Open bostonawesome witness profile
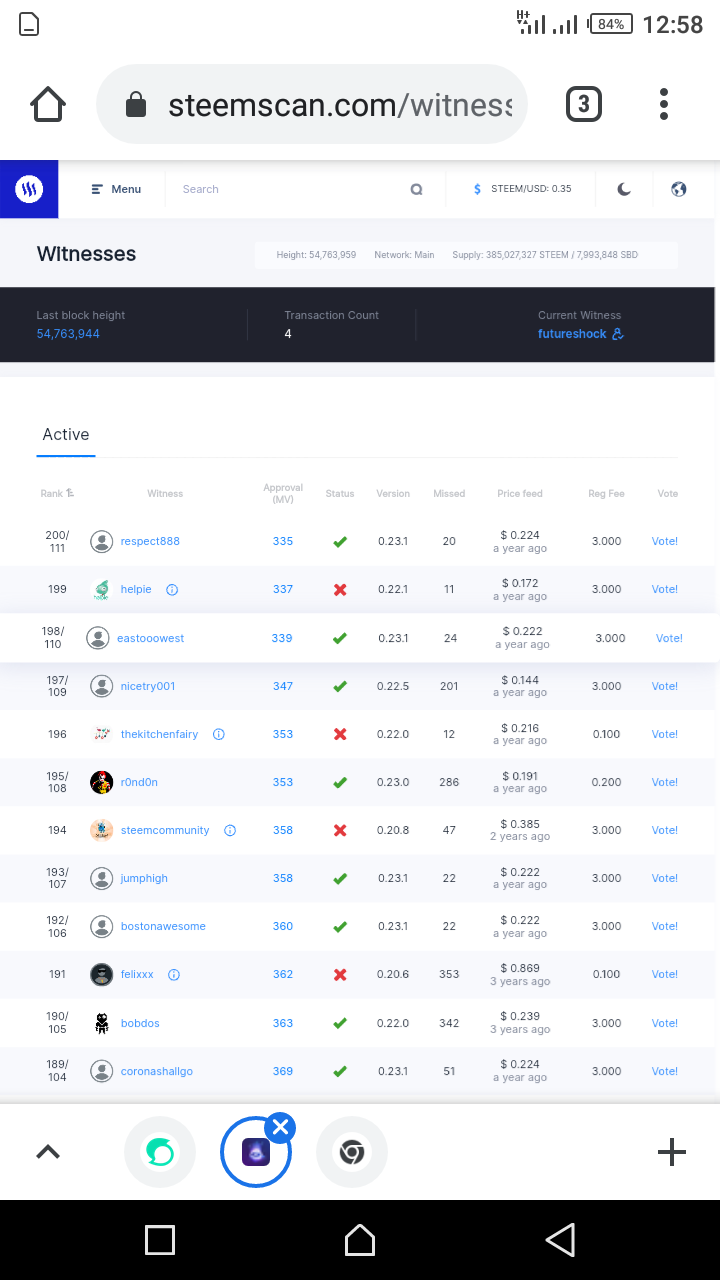 click(x=163, y=926)
